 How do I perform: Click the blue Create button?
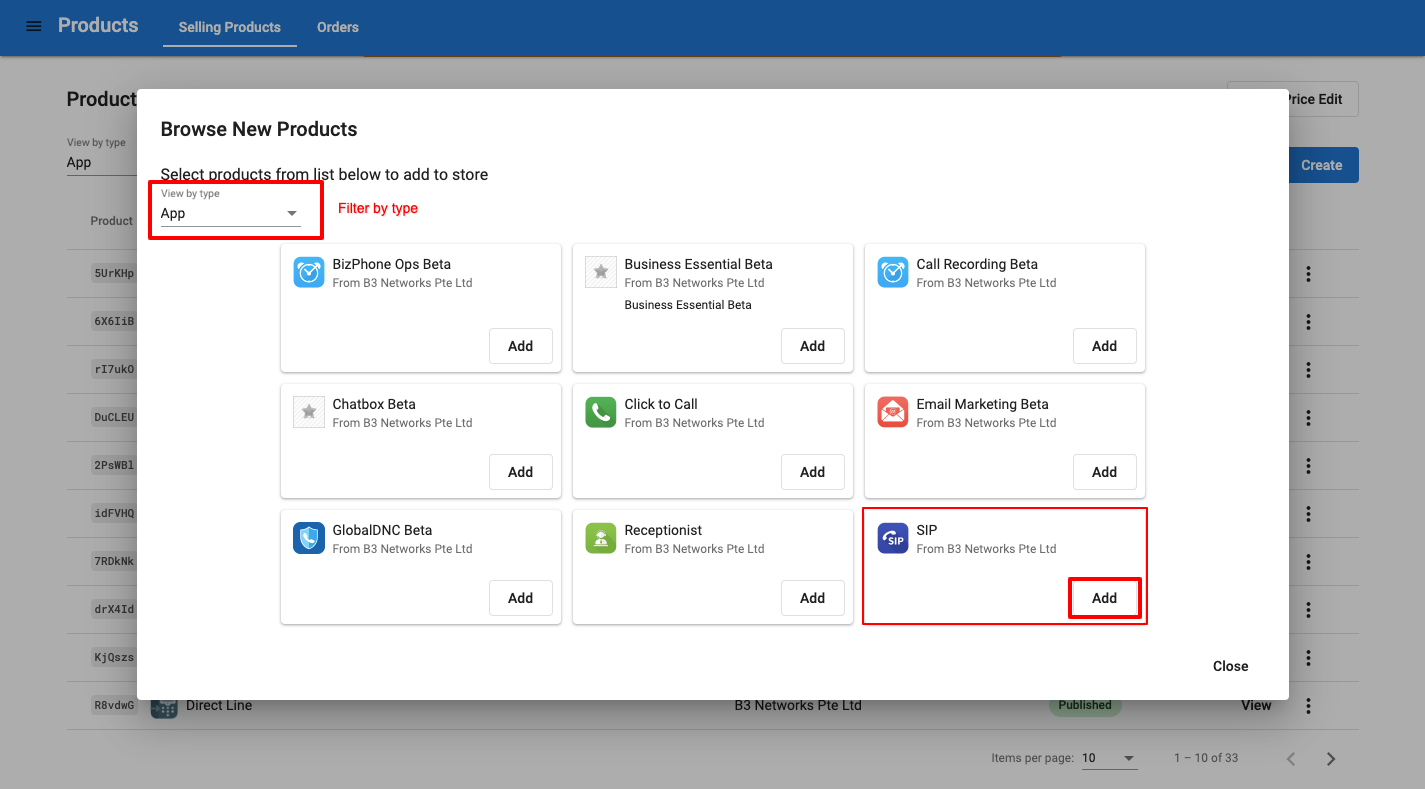point(1323,165)
